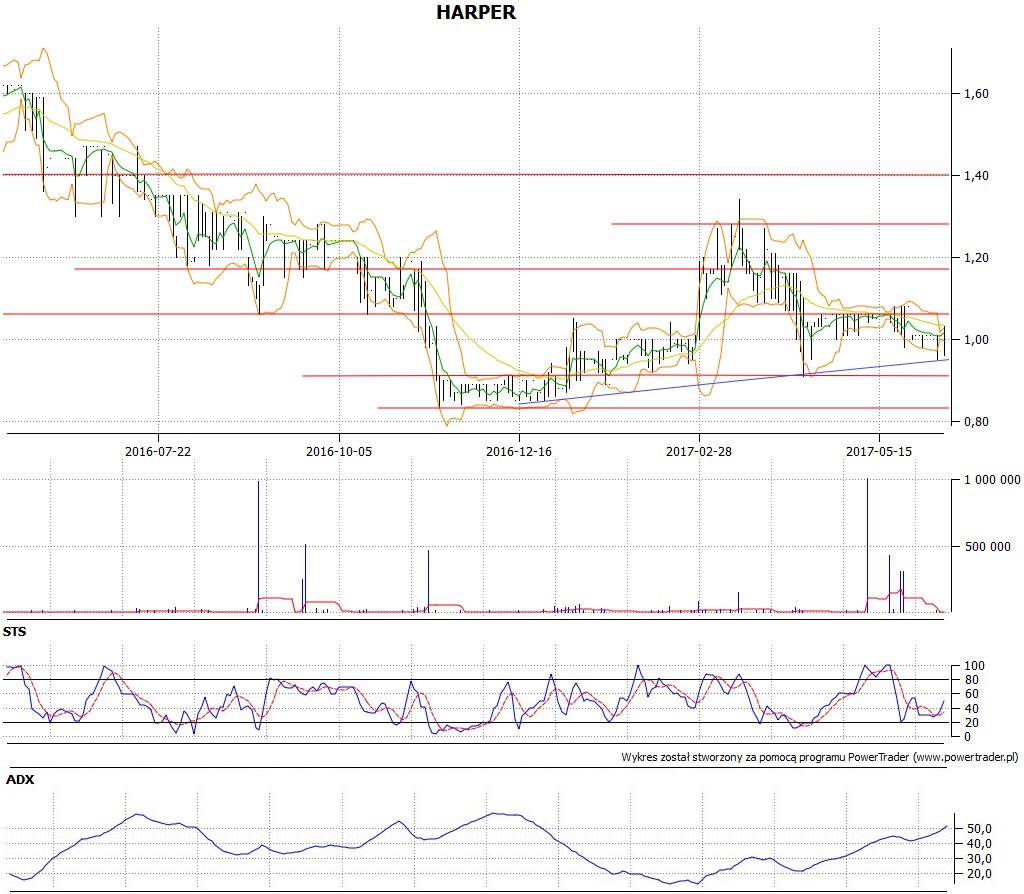Click the 1,40 price axis label

[976, 175]
